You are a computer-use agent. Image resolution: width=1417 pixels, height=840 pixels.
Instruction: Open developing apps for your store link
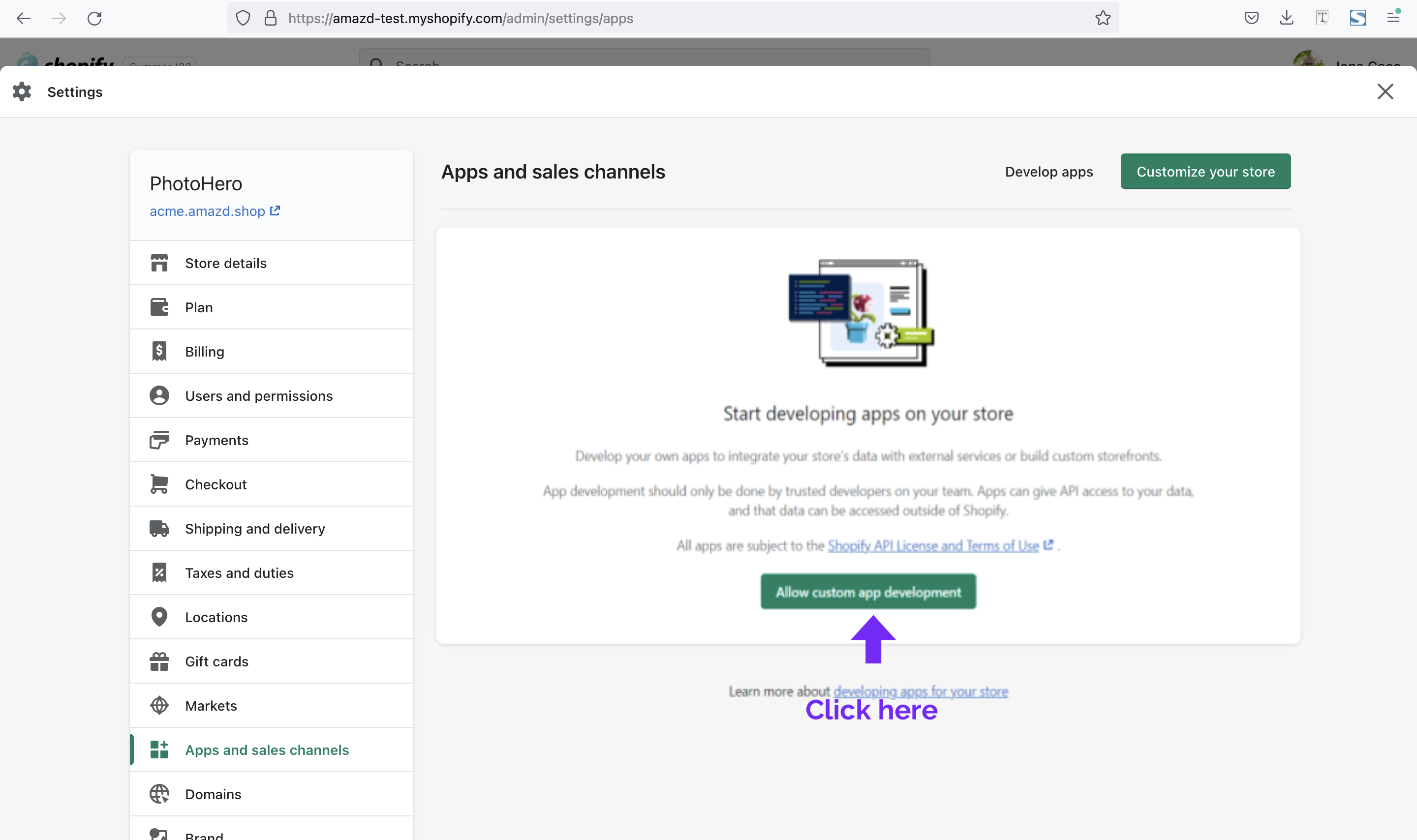[x=921, y=691]
